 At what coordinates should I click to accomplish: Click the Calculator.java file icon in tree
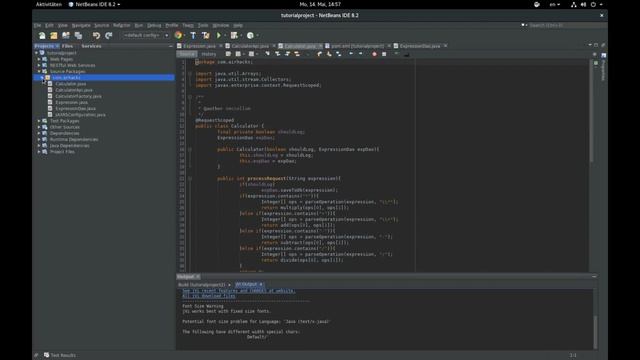click(x=50, y=84)
